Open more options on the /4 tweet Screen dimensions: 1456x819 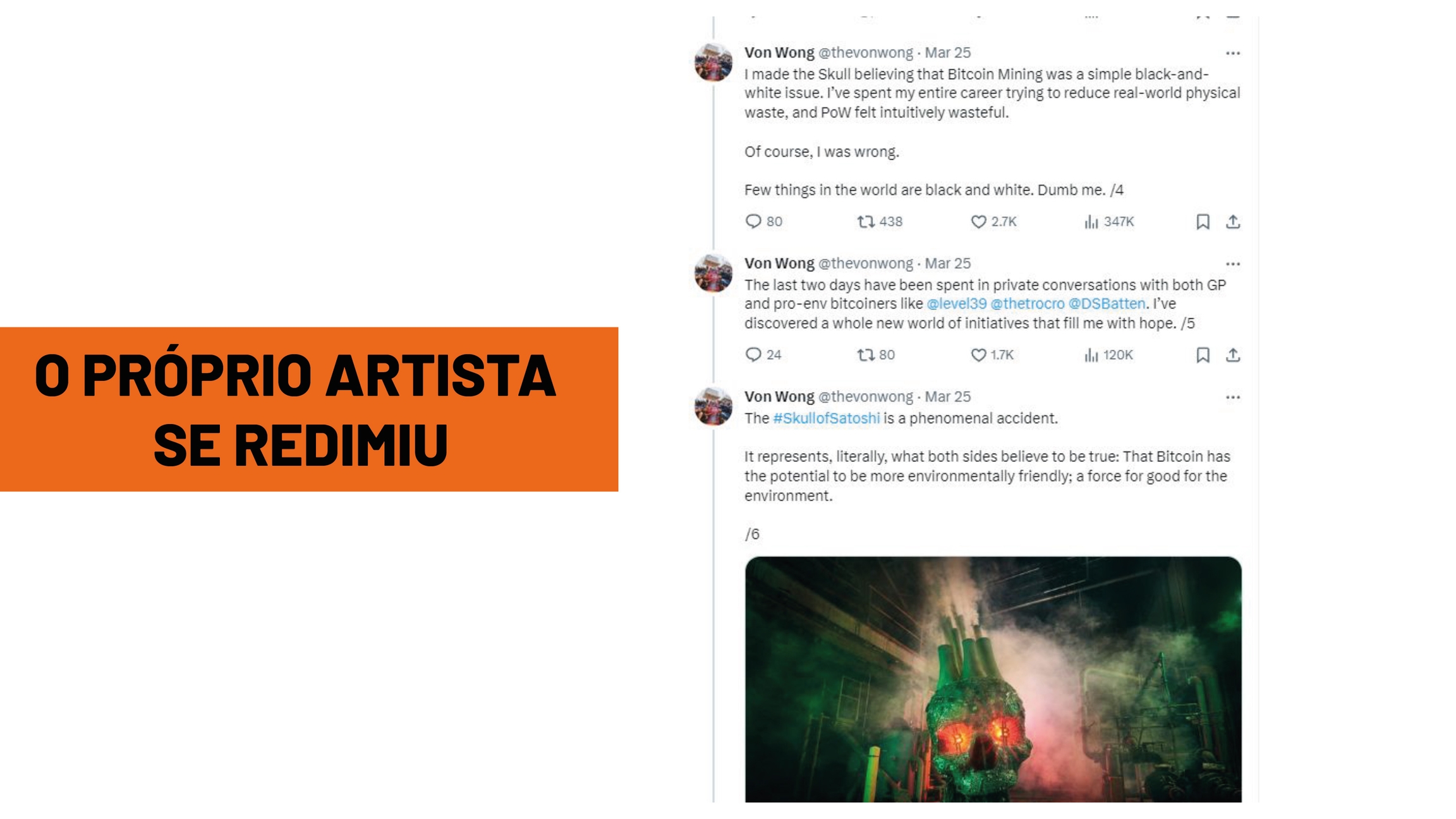click(x=1233, y=53)
